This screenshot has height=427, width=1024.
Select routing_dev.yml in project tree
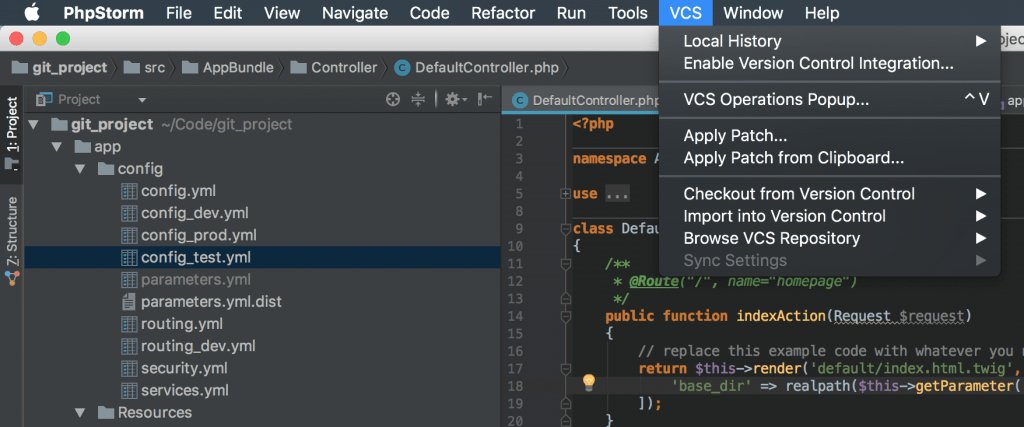(198, 346)
